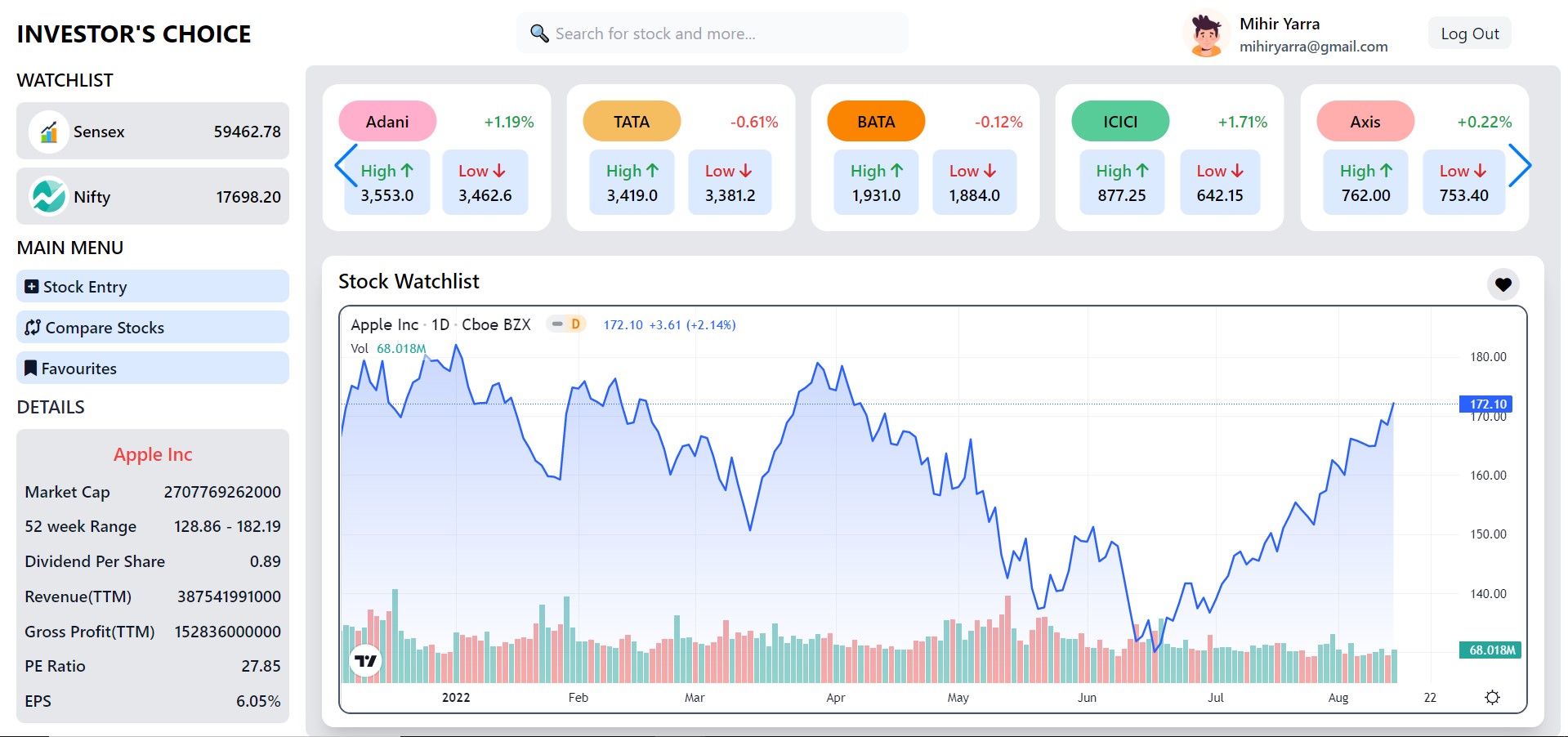This screenshot has height=737, width=1568.
Task: Open the 1D timeframe selector in chart header
Action: (439, 324)
